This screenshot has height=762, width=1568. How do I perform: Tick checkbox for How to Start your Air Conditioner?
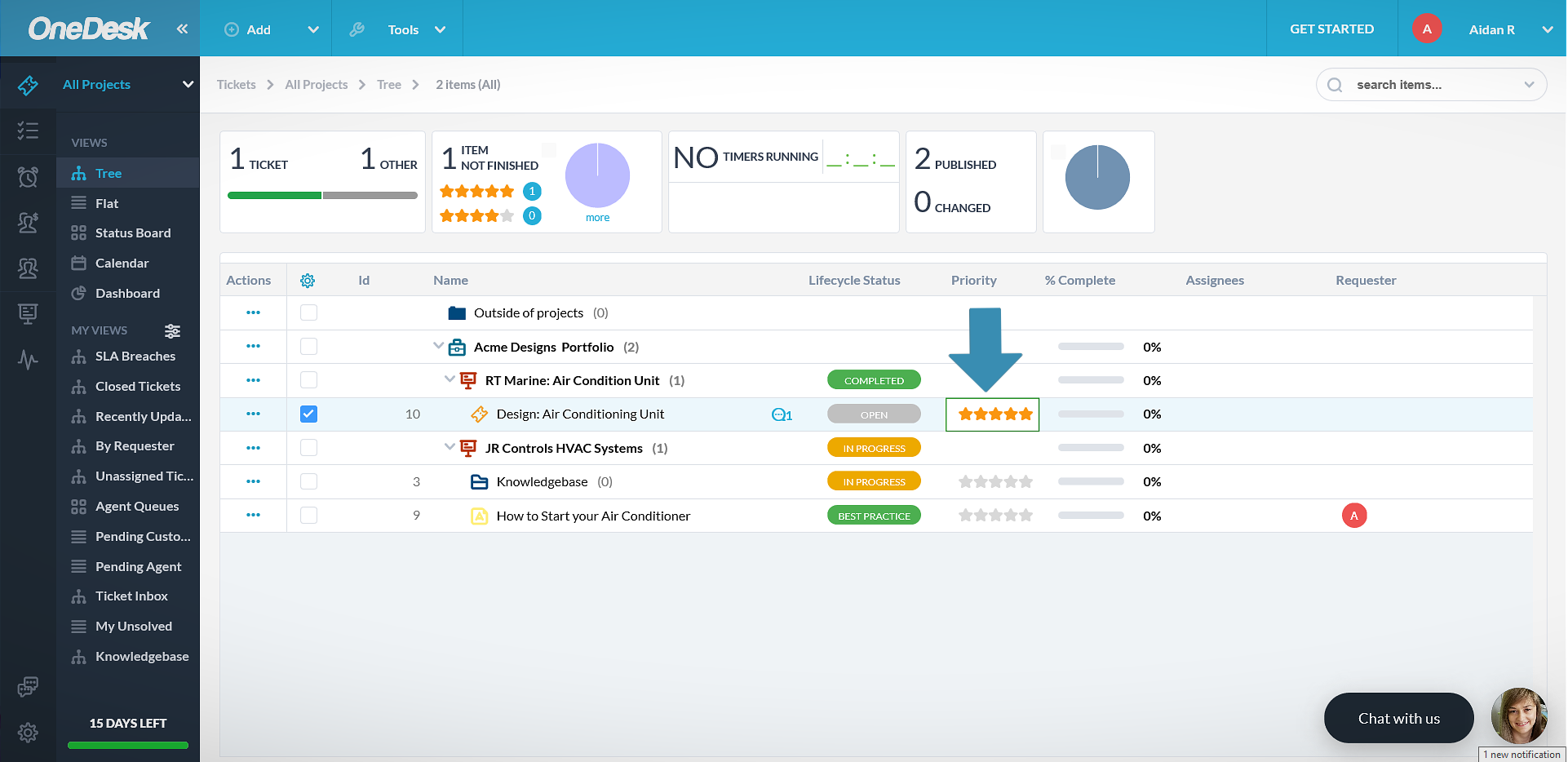(x=308, y=515)
